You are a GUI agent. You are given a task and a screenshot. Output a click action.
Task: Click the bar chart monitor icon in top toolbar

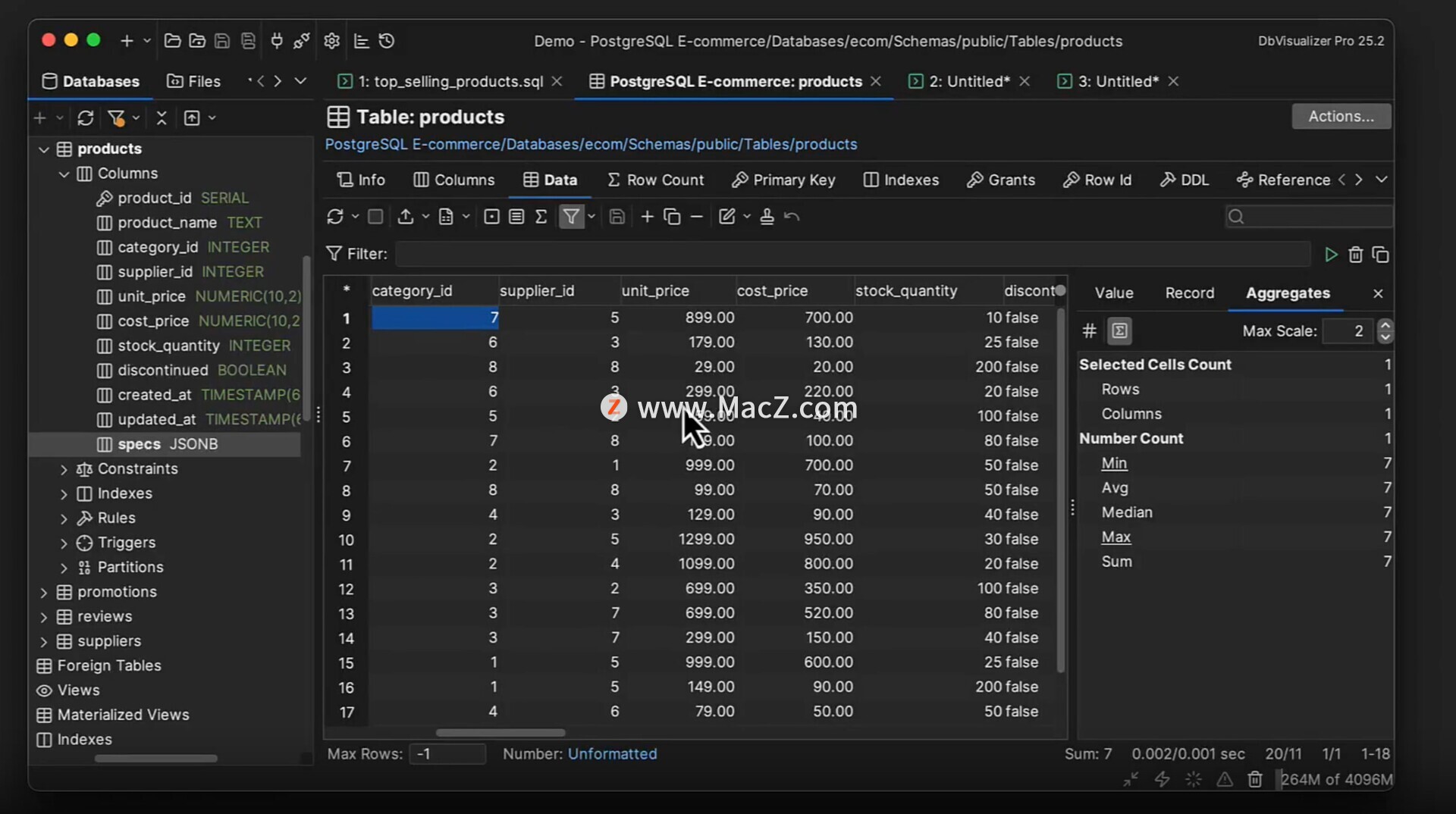pos(362,41)
